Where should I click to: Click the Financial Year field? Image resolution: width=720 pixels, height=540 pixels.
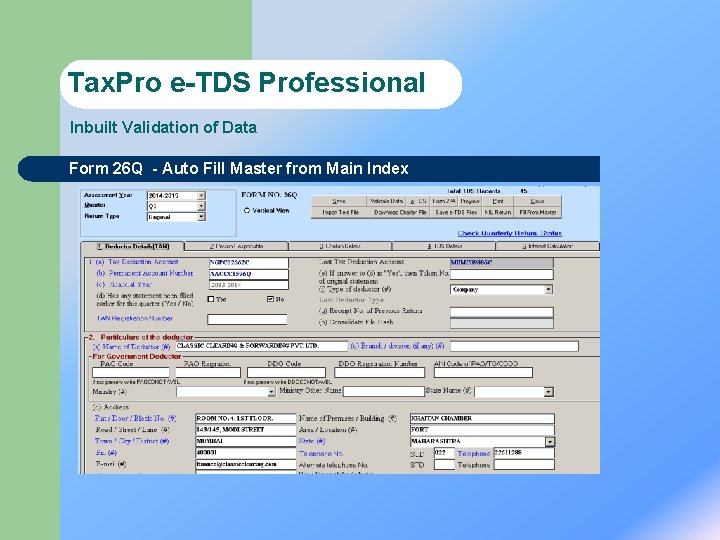(248, 285)
